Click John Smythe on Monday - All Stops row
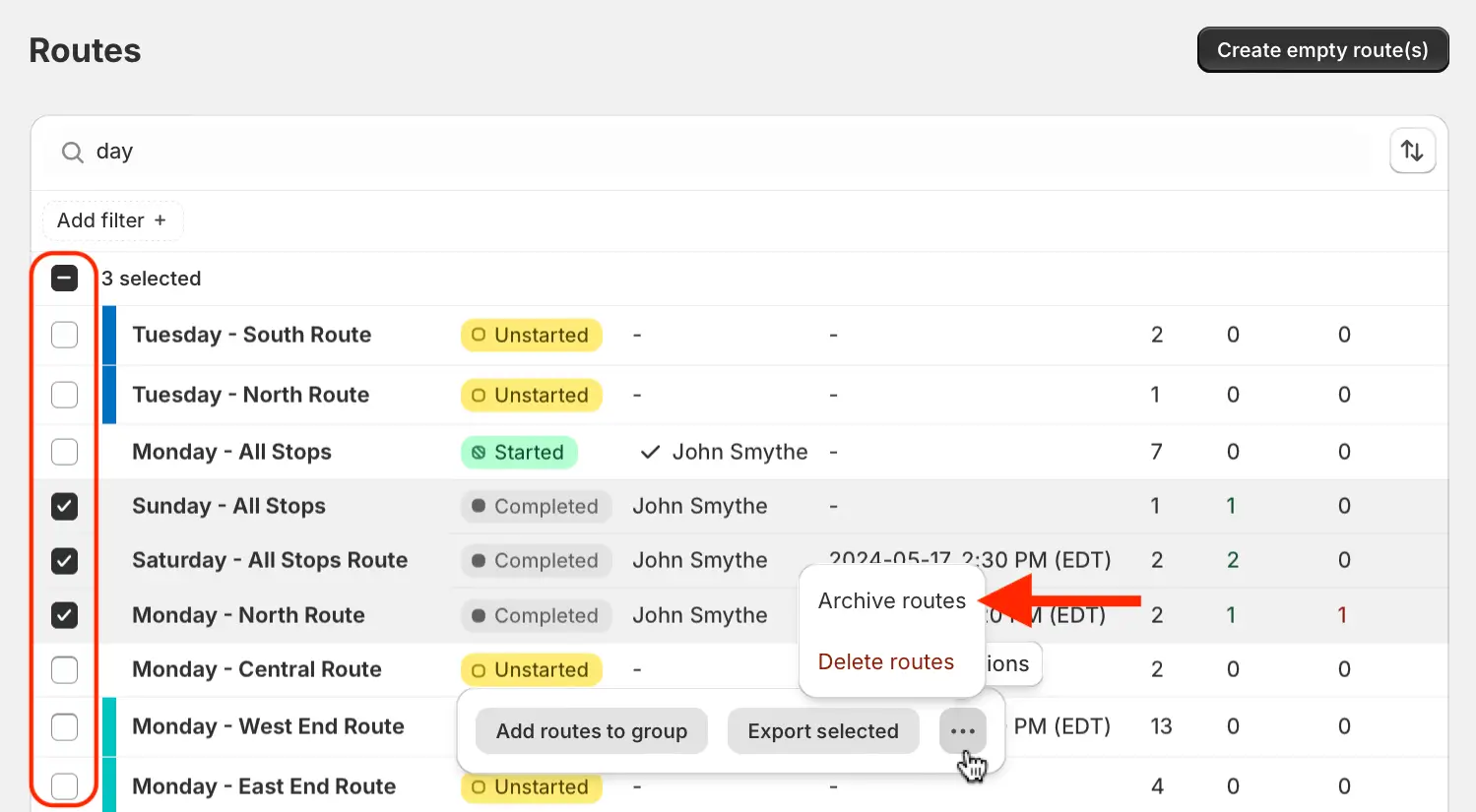Image resolution: width=1476 pixels, height=812 pixels. click(x=739, y=452)
